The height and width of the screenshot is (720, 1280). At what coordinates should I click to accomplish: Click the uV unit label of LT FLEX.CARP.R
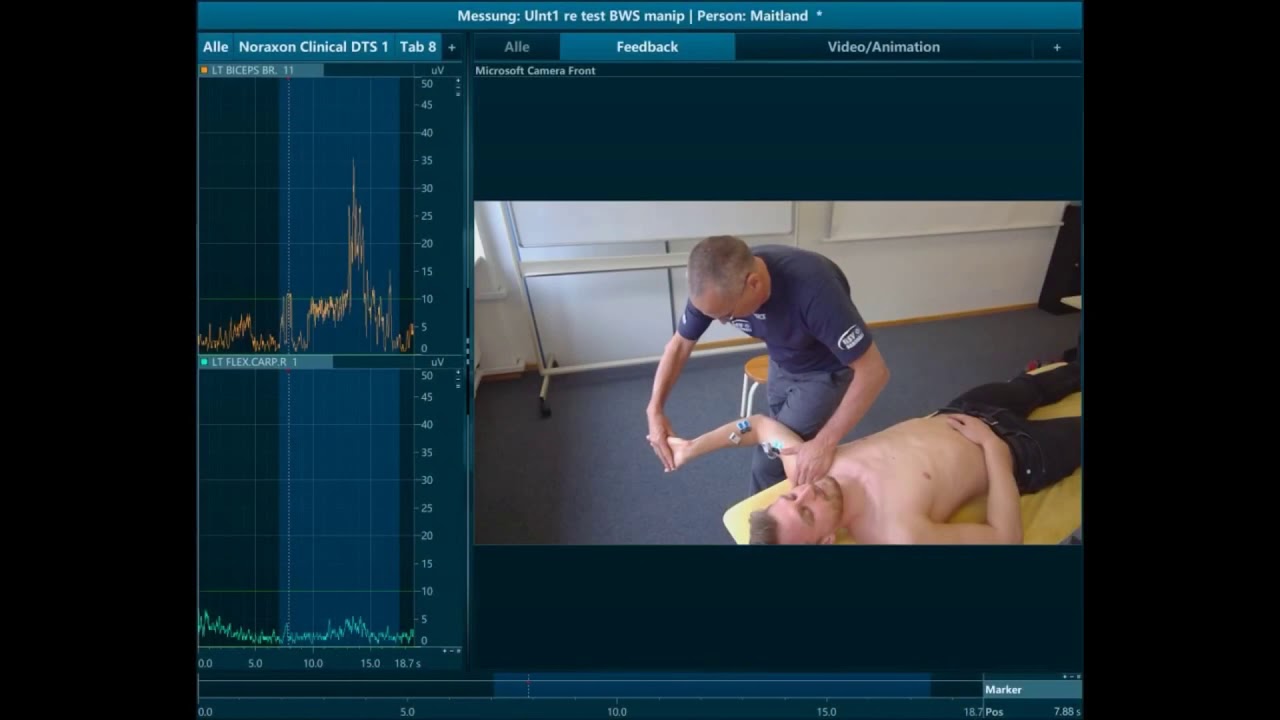coord(437,362)
